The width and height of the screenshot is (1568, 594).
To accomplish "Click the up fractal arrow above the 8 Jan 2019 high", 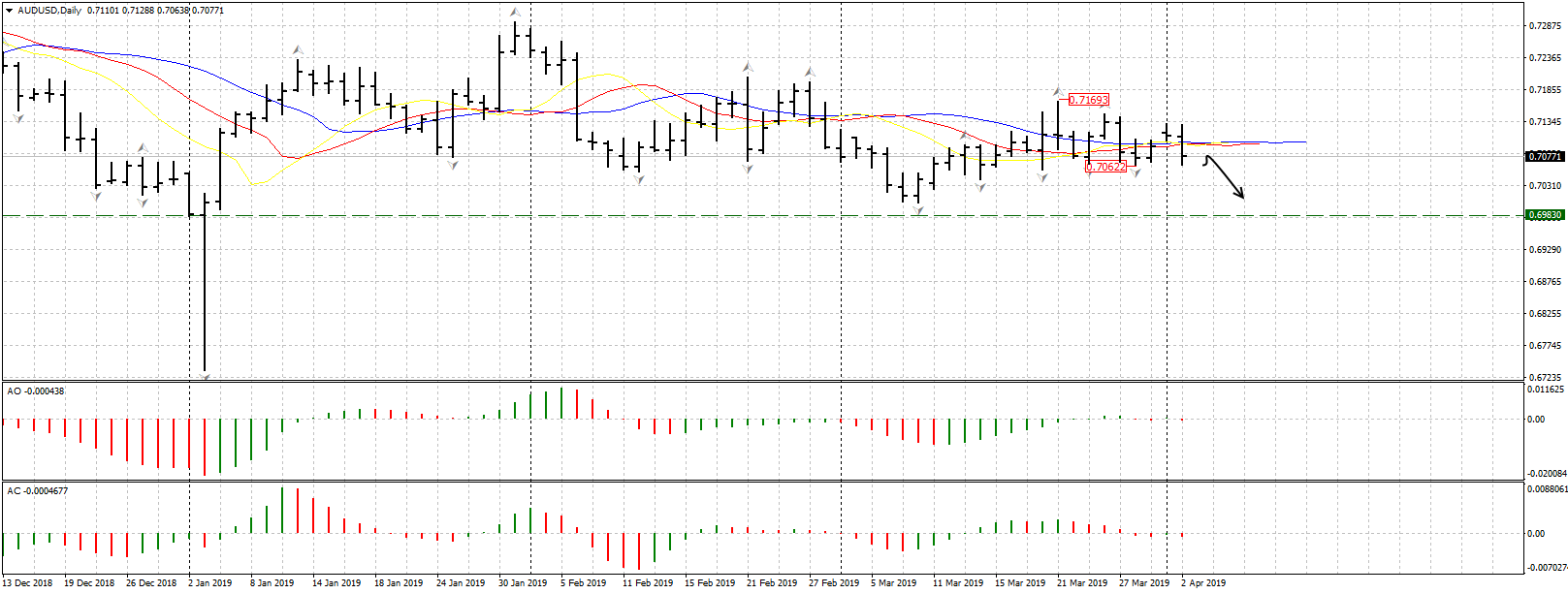I will [298, 49].
